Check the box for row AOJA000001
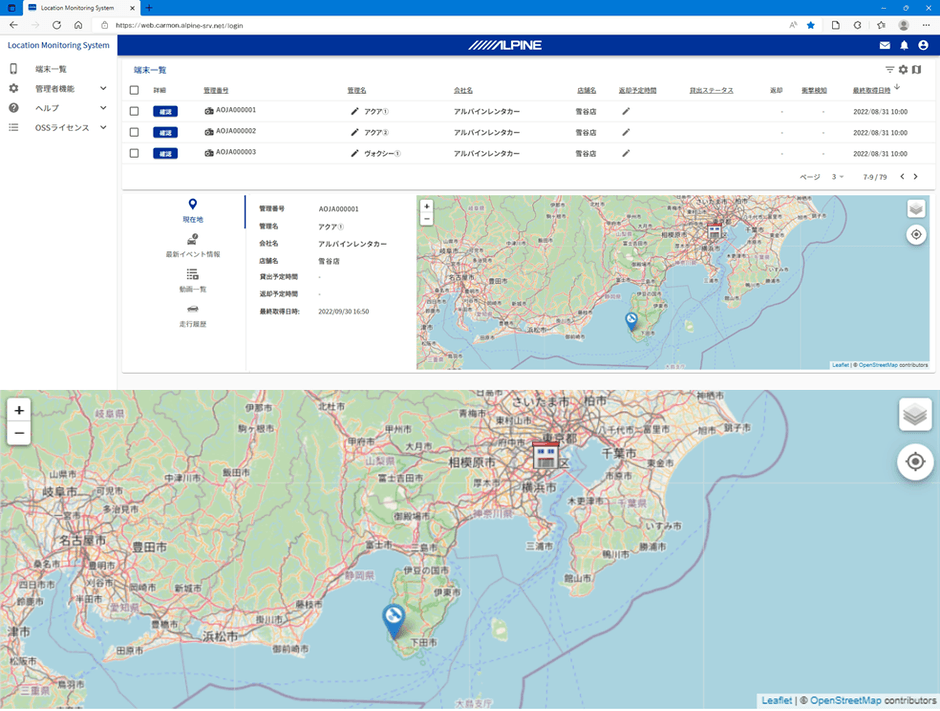The width and height of the screenshot is (940, 711). (x=135, y=111)
